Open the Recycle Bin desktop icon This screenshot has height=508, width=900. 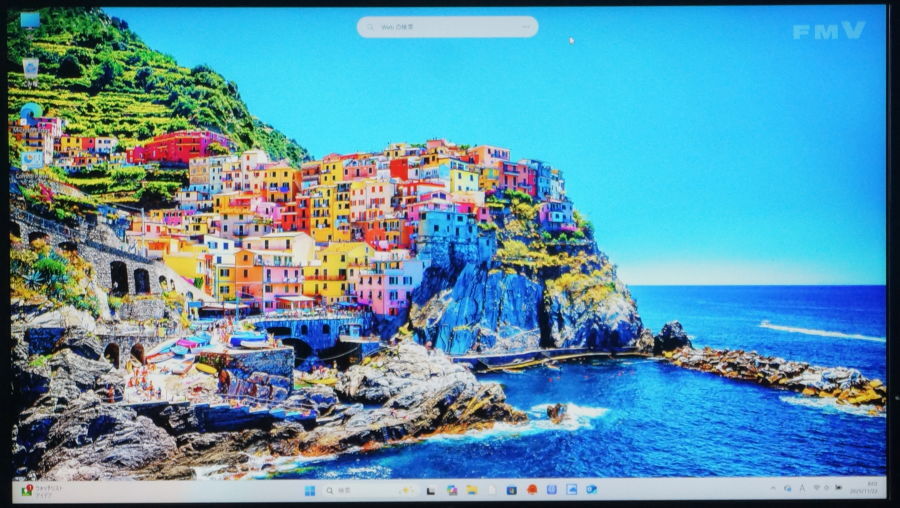tap(30, 71)
